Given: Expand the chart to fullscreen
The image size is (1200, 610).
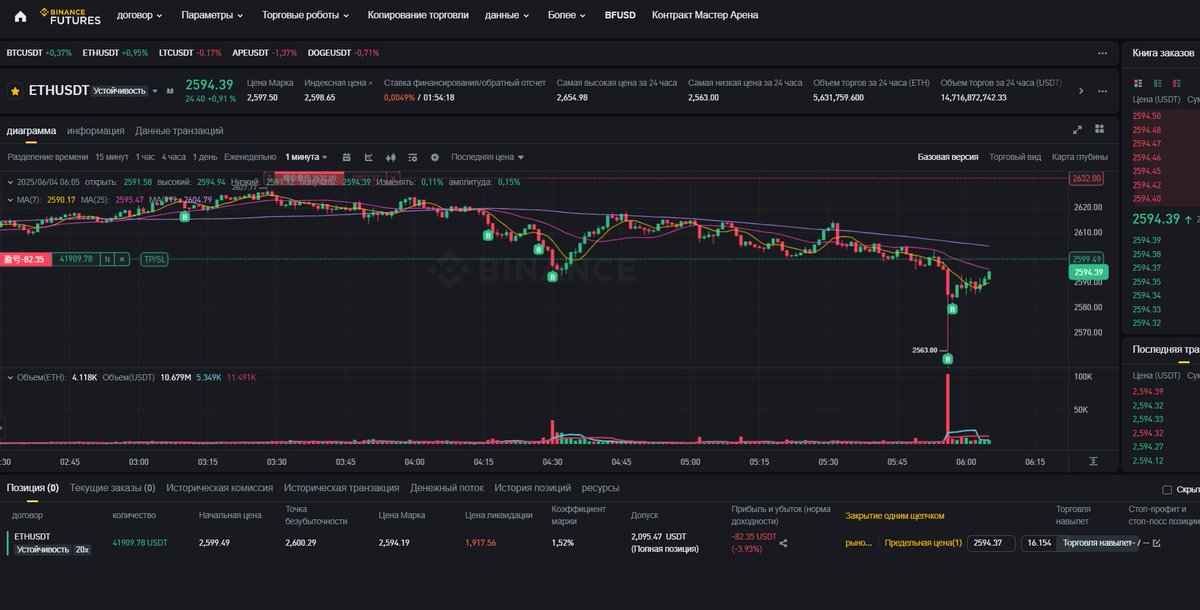Looking at the screenshot, I should [x=1078, y=130].
